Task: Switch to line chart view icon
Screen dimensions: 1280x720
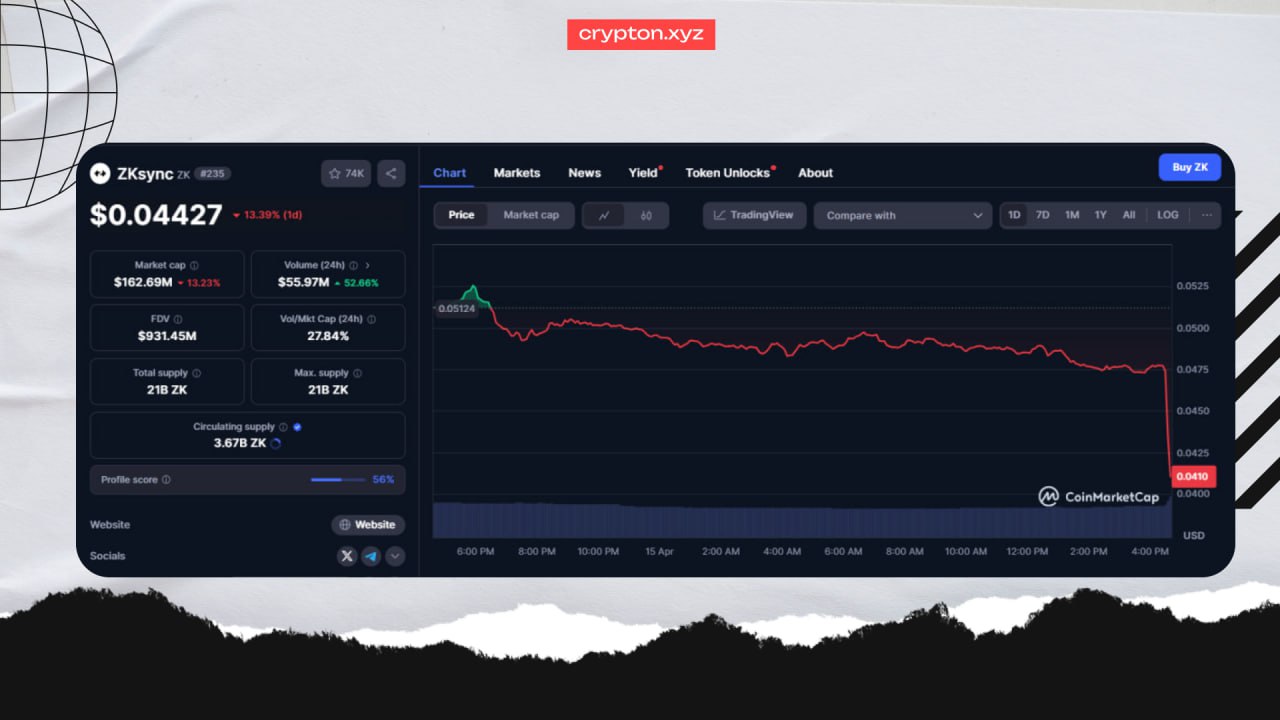Action: 604,215
